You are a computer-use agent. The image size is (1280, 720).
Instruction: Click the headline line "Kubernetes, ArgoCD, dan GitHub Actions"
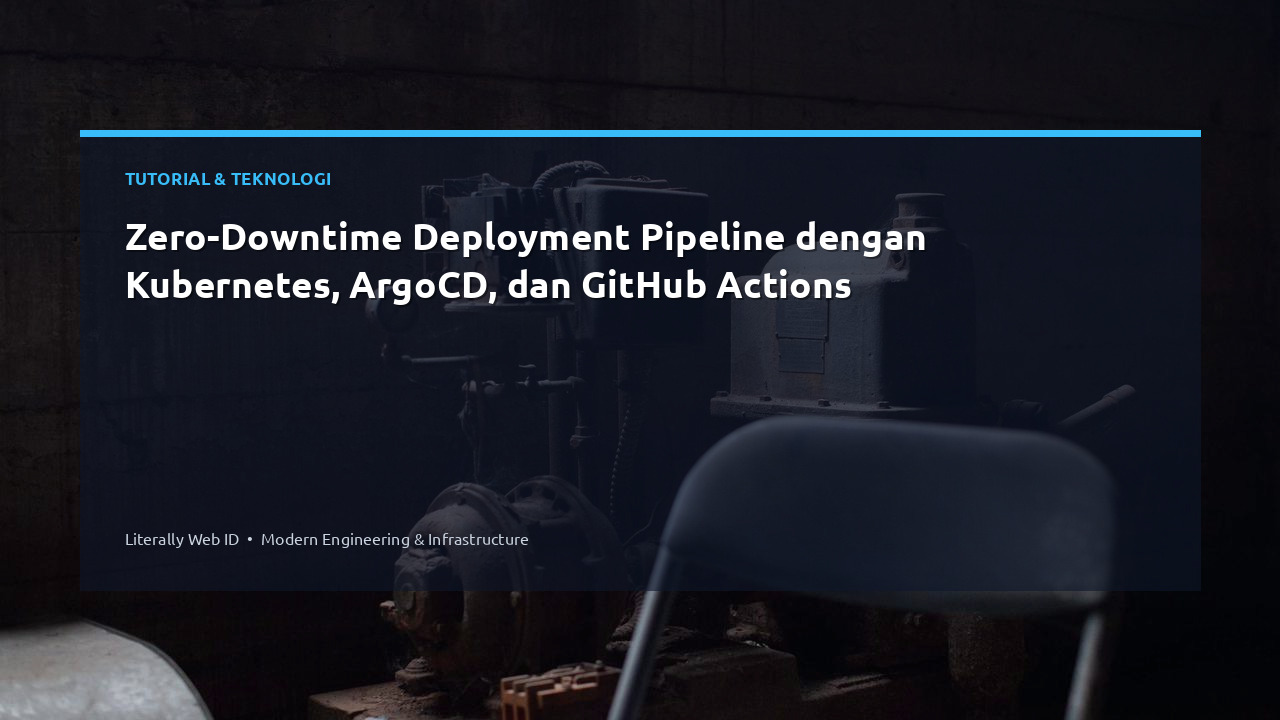pyautogui.click(x=488, y=286)
